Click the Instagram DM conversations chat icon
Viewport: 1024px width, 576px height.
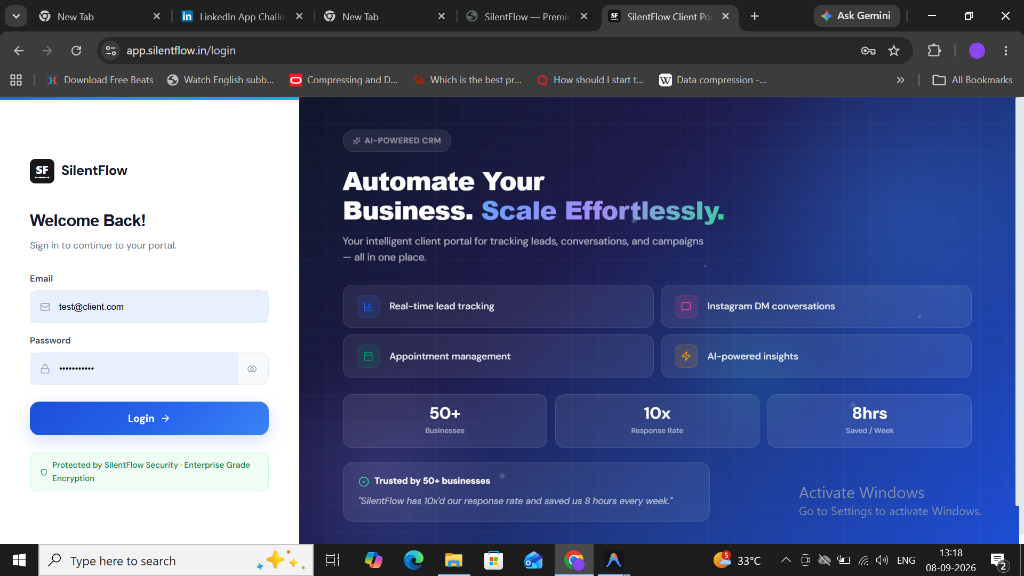[x=686, y=306]
